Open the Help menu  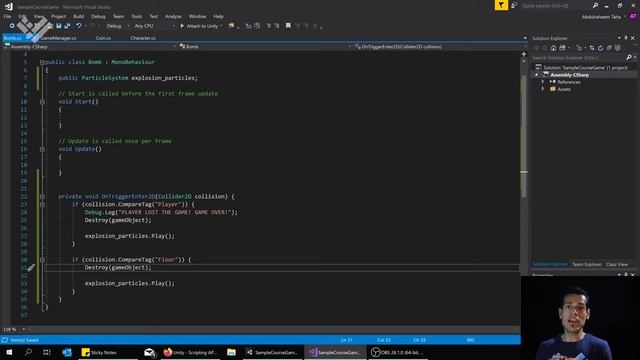coord(218,16)
